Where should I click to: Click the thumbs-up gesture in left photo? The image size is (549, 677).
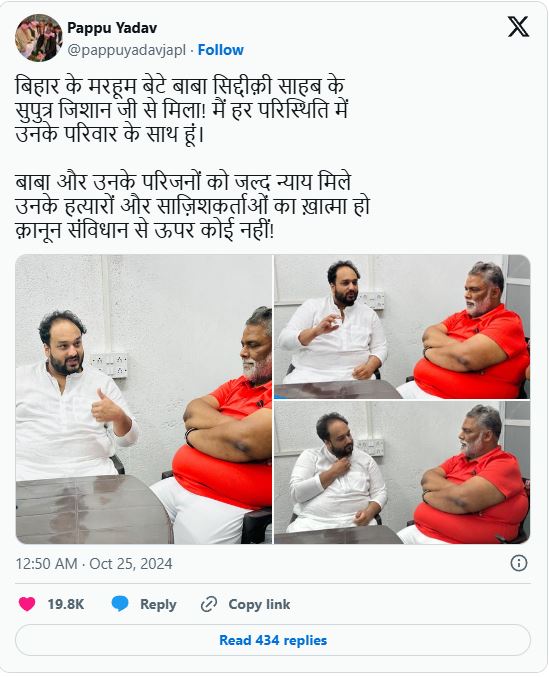108,408
